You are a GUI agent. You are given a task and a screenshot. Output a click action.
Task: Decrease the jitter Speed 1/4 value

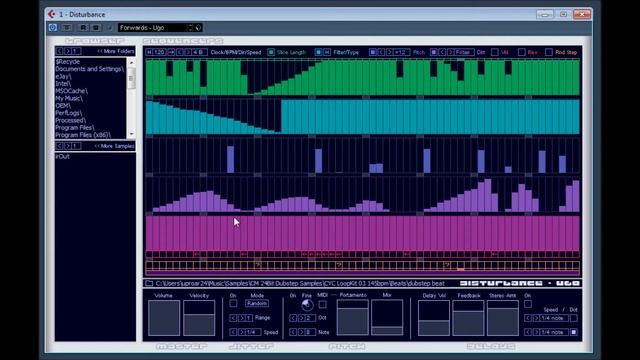[233, 332]
